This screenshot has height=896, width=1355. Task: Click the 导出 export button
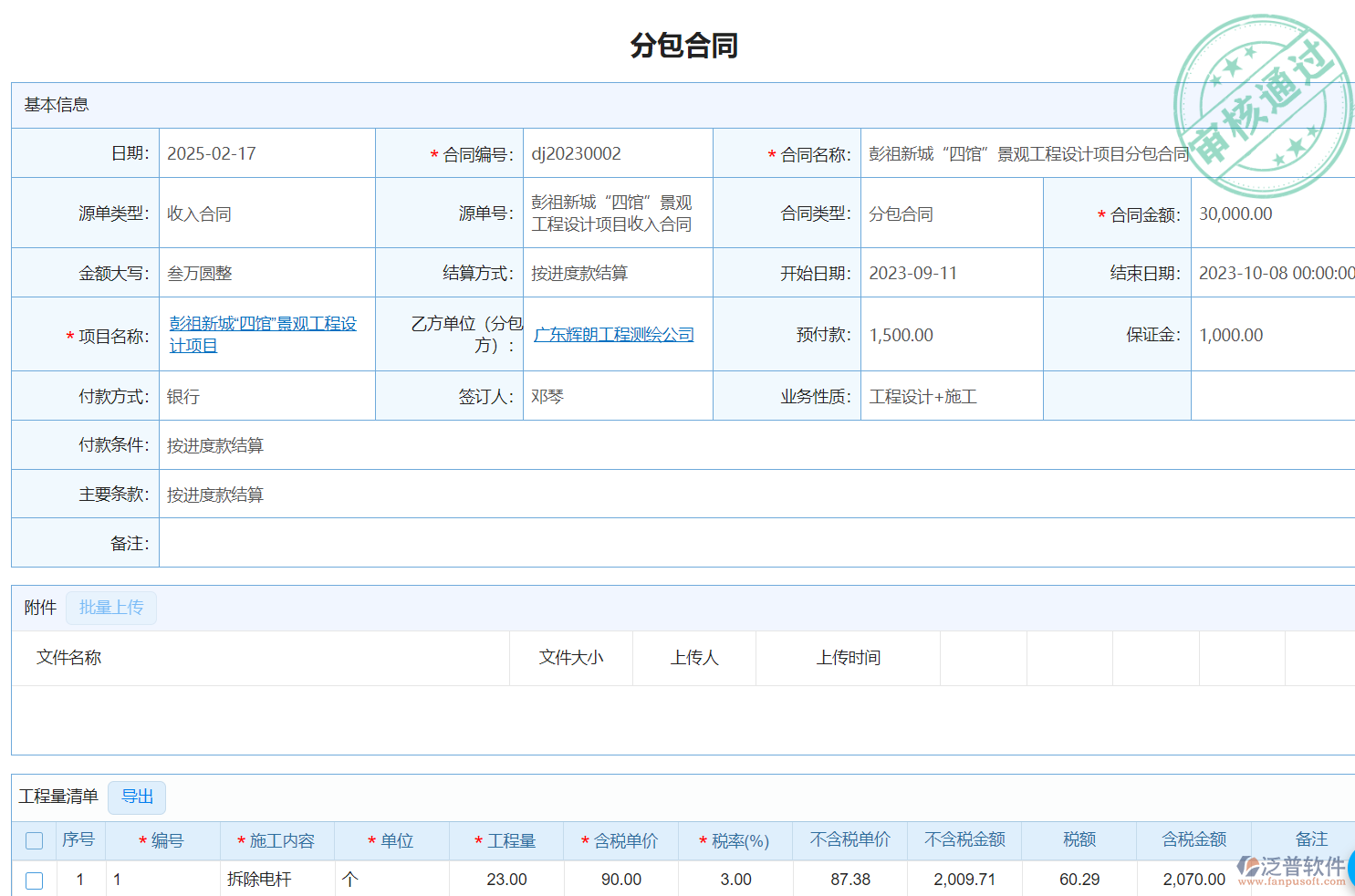(x=137, y=797)
